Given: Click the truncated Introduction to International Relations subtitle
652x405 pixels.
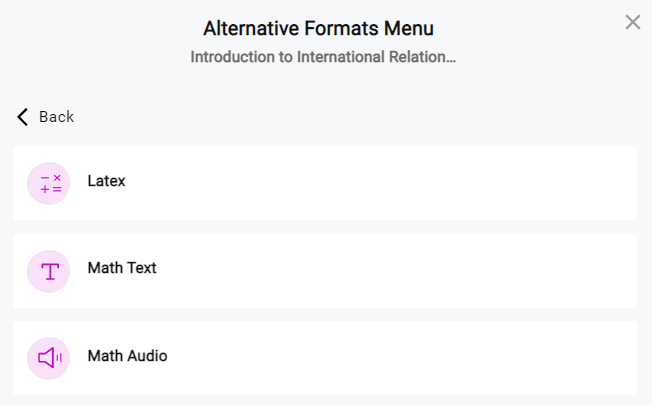Looking at the screenshot, I should (x=323, y=57).
